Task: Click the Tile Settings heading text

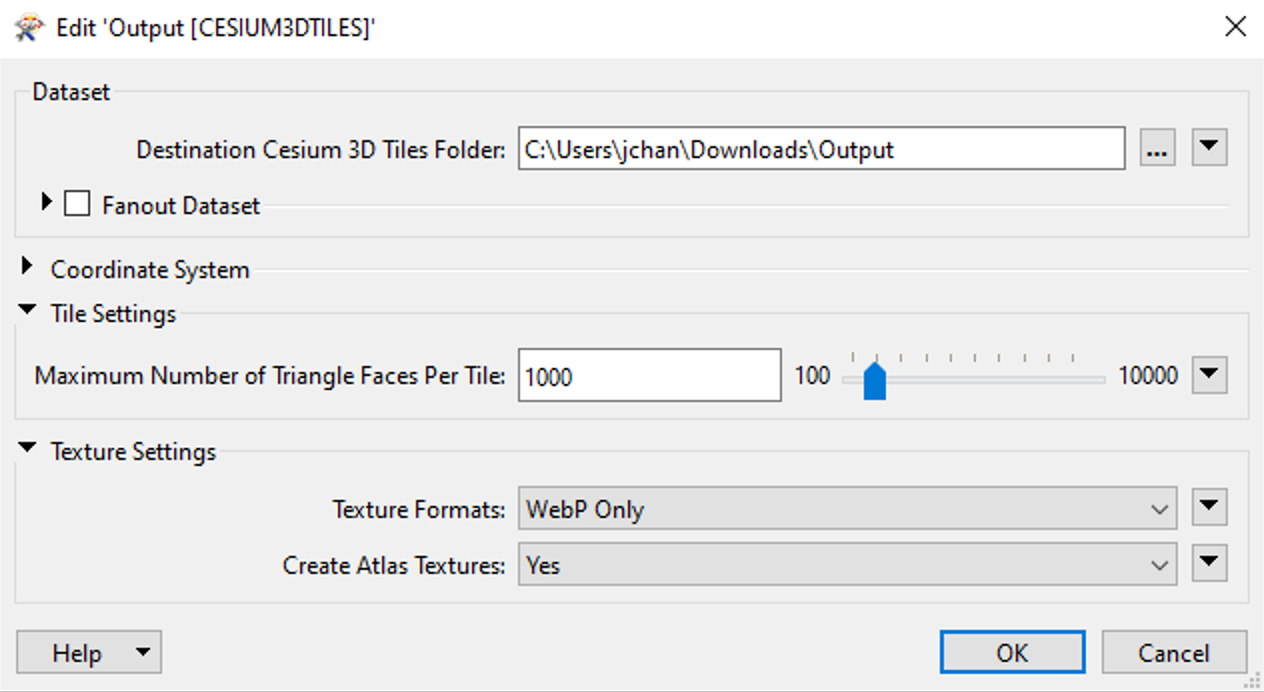Action: click(113, 313)
